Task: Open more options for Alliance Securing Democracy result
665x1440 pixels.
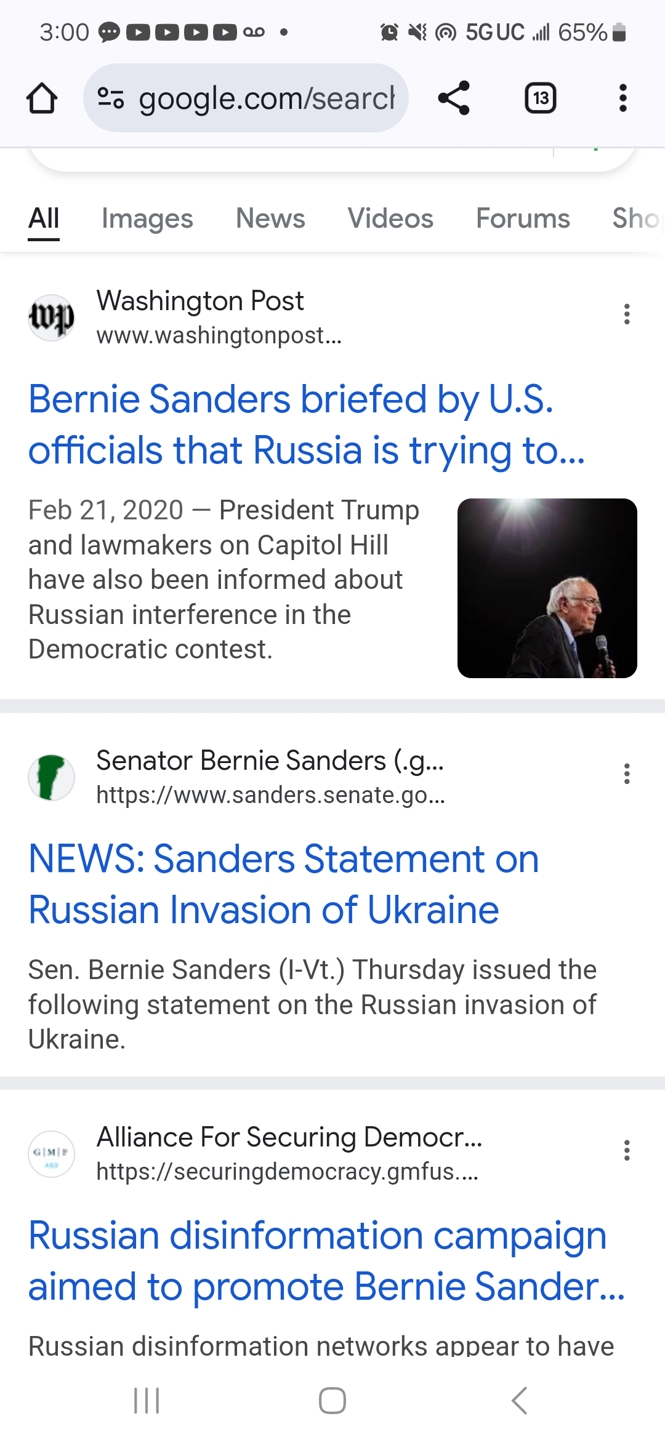Action: tap(627, 1151)
